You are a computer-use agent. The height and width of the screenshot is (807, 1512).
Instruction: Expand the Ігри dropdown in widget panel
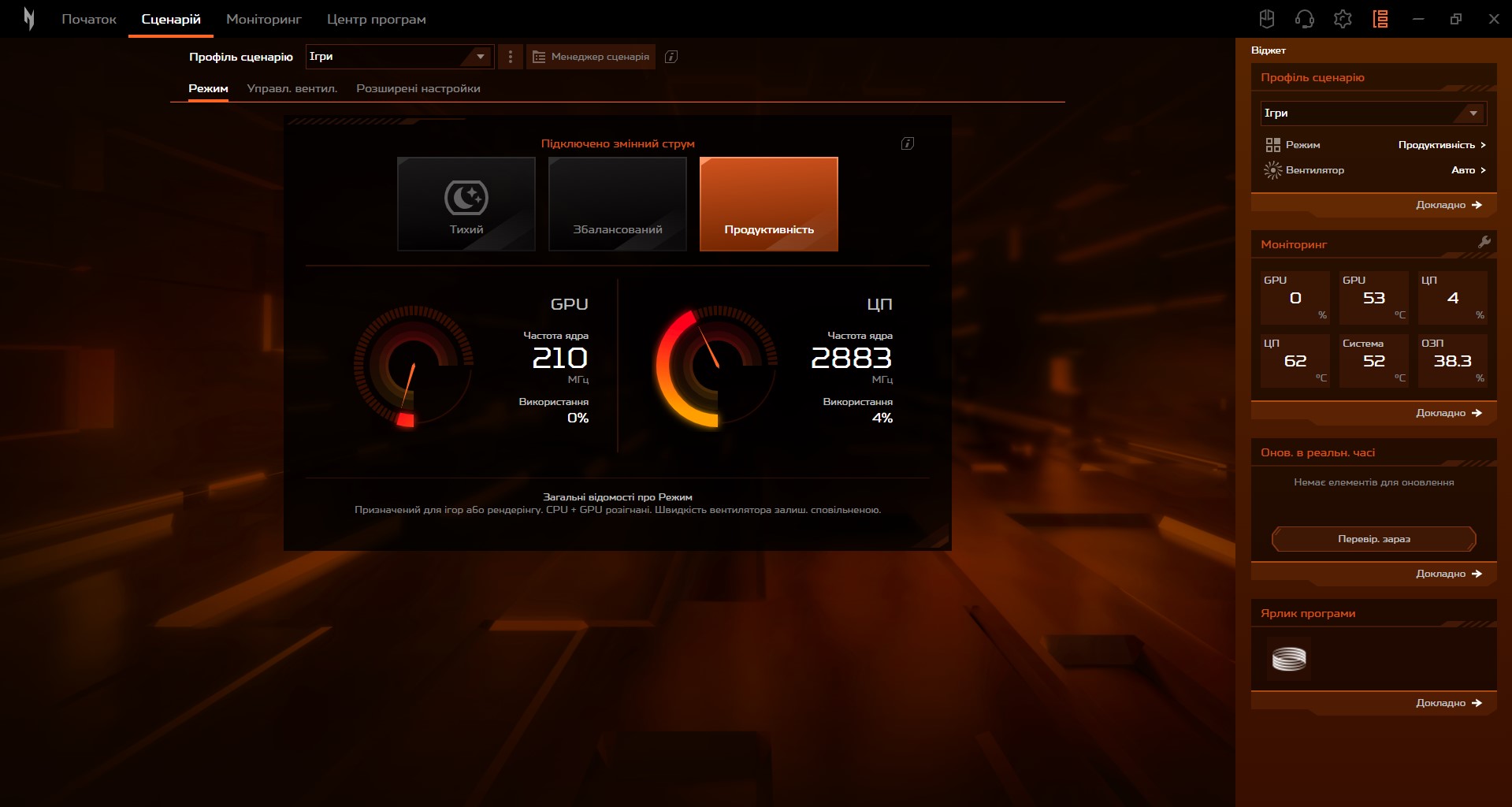coord(1373,113)
